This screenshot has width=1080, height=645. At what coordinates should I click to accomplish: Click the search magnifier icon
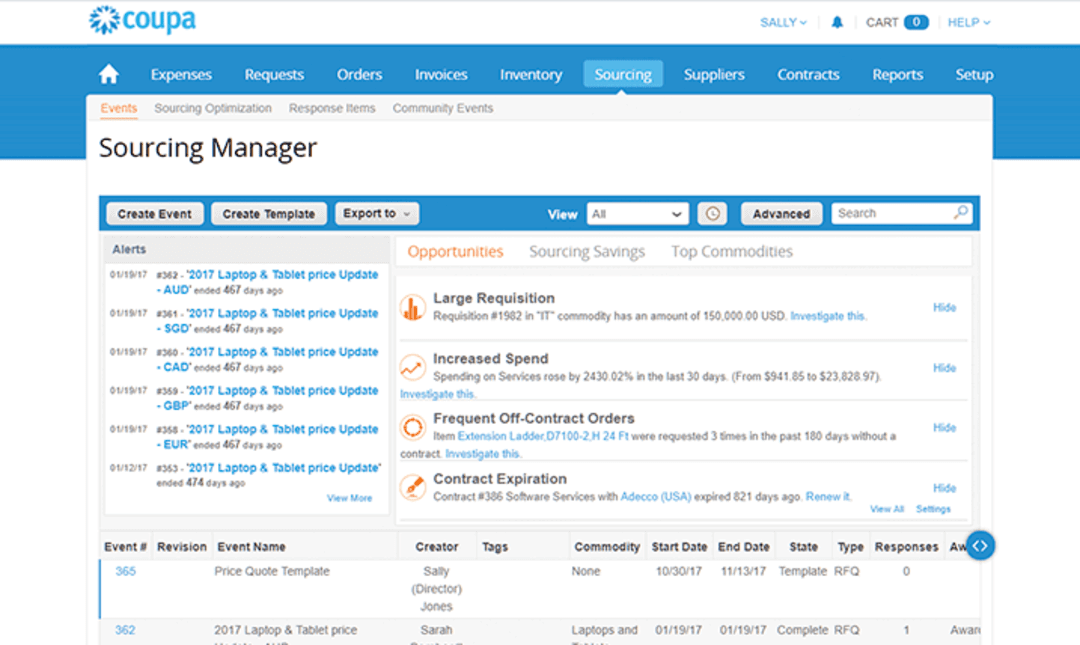(960, 212)
